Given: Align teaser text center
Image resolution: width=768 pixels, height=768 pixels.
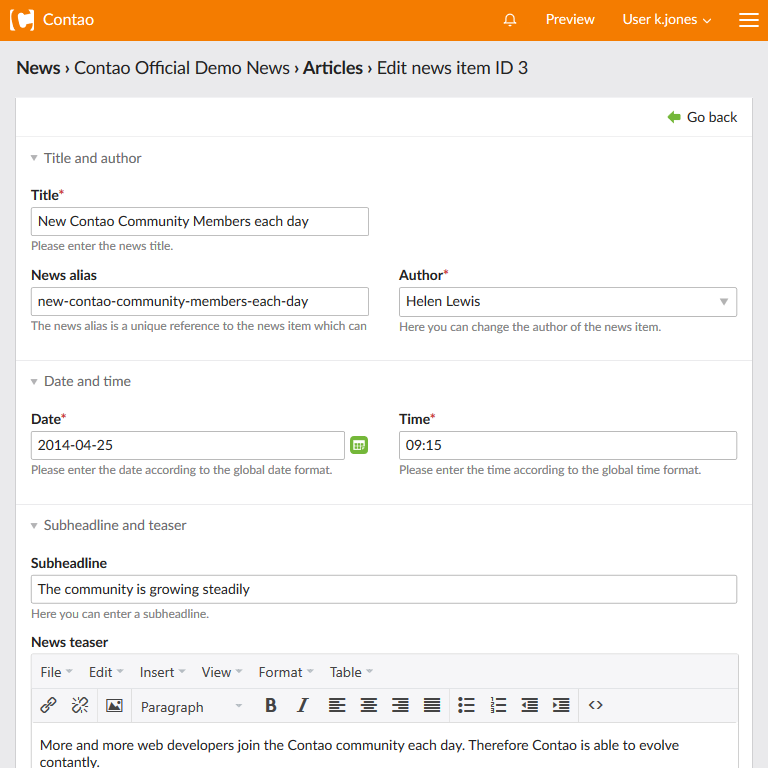Looking at the screenshot, I should [x=369, y=705].
